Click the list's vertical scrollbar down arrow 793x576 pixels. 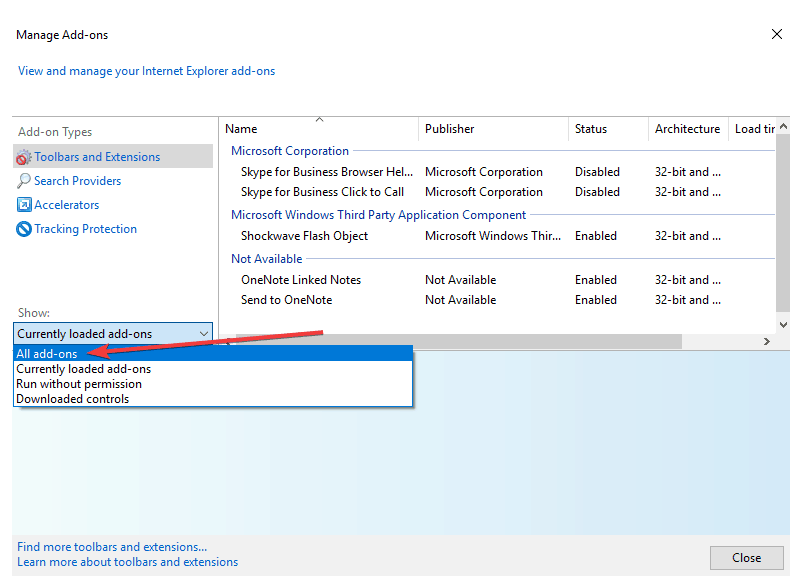pyautogui.click(x=783, y=325)
